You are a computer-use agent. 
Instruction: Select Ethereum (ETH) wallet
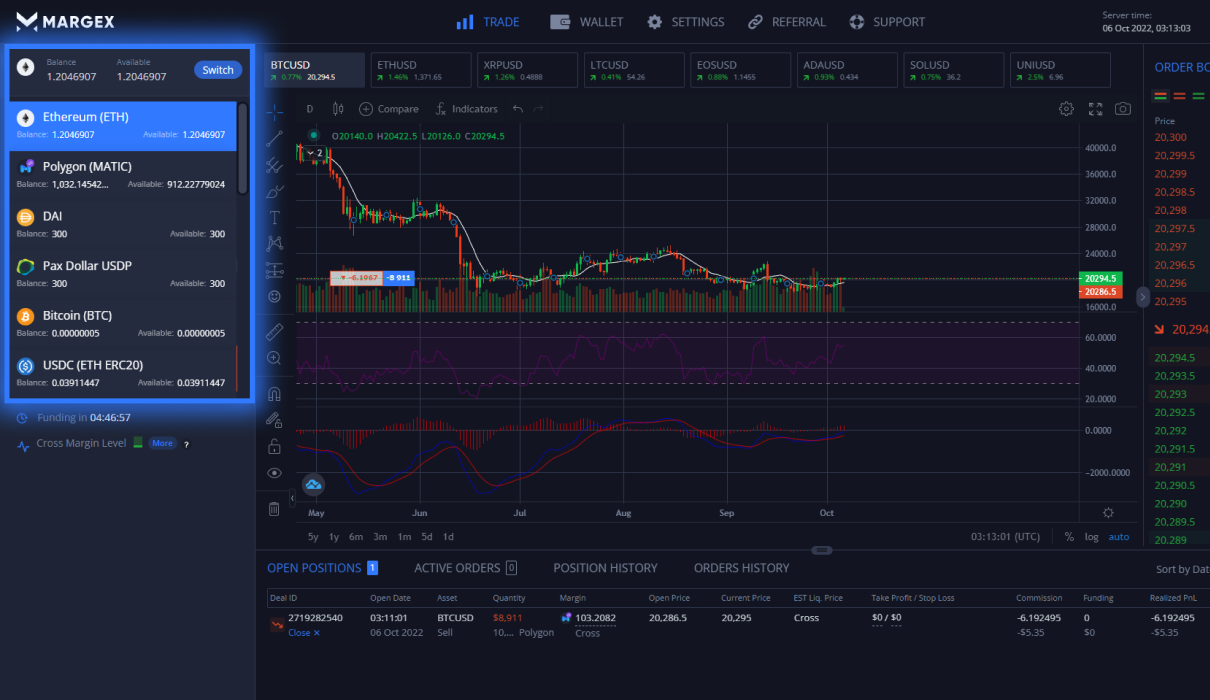122,125
